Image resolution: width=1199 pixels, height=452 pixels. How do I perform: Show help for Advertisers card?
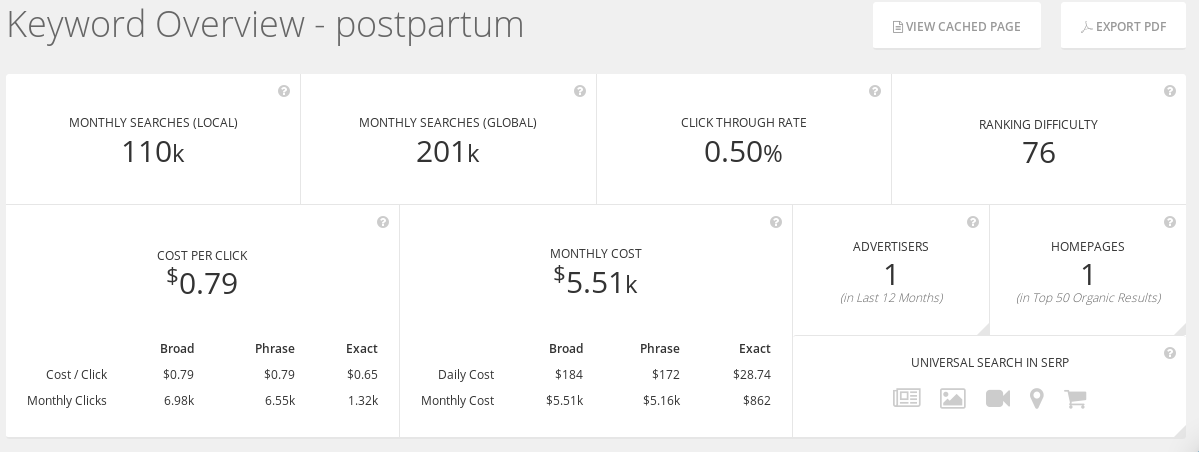(973, 222)
